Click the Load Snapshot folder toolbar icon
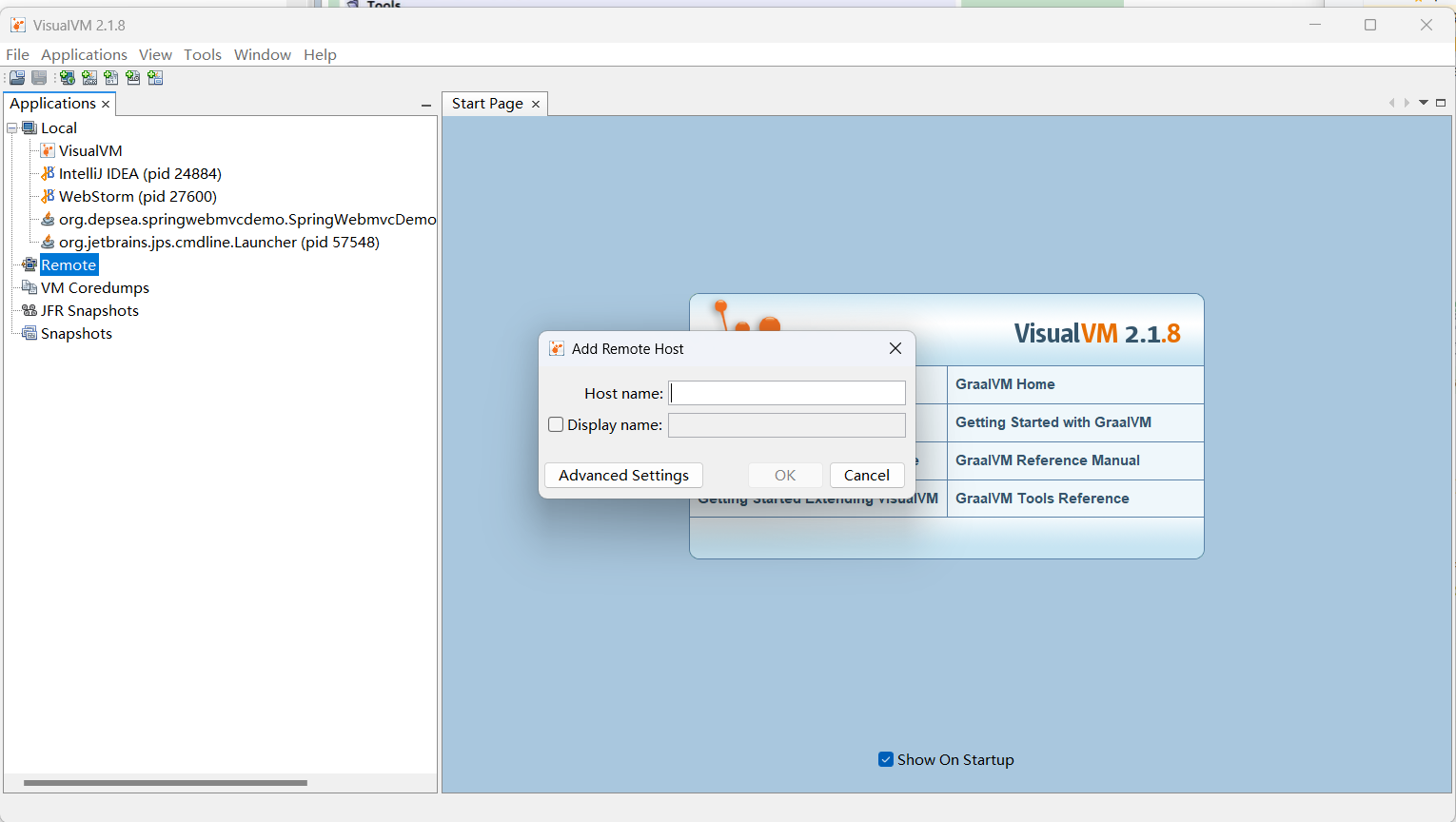Screen dimensions: 1456x822 click(17, 78)
